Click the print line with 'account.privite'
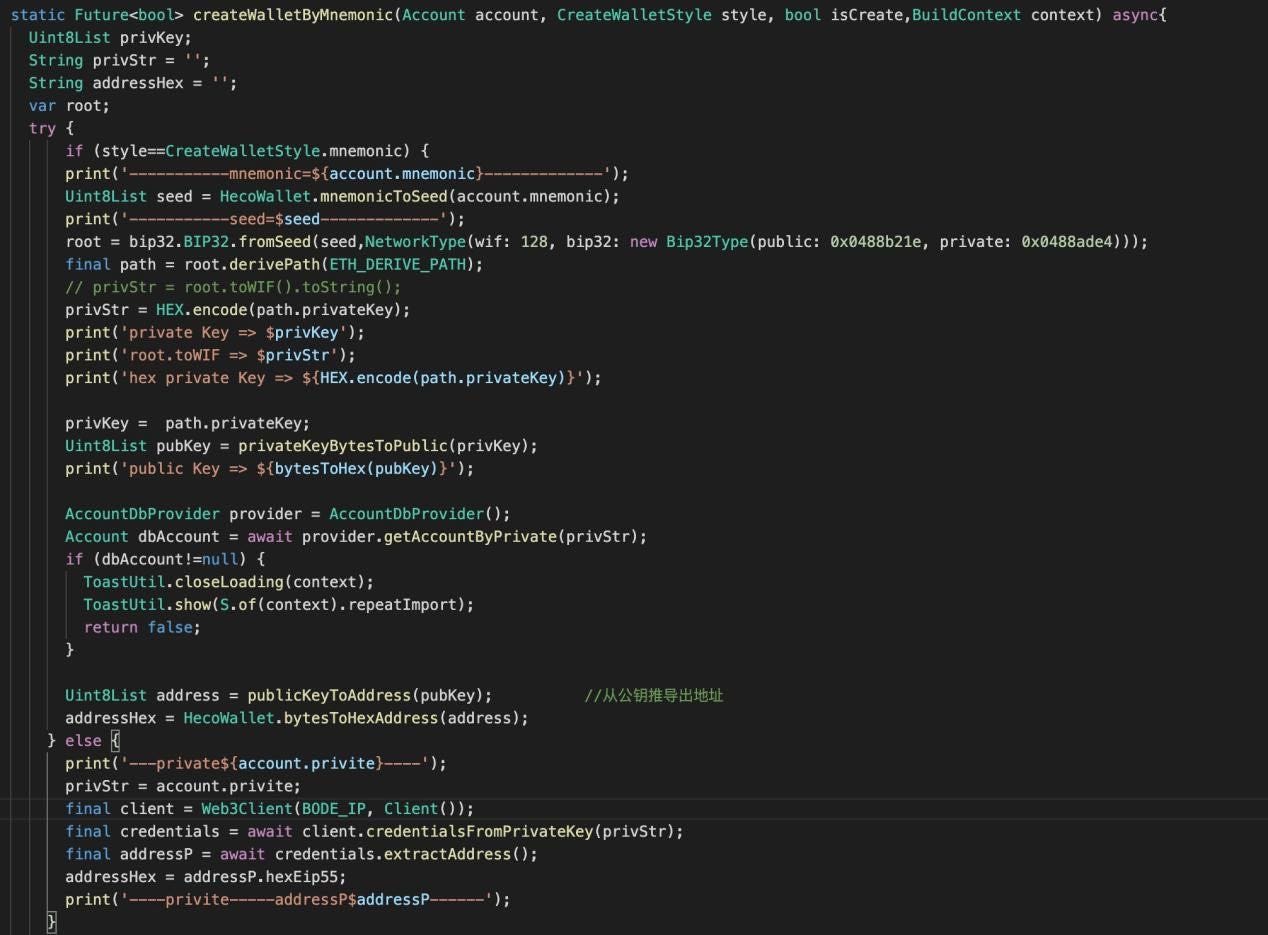 (256, 763)
